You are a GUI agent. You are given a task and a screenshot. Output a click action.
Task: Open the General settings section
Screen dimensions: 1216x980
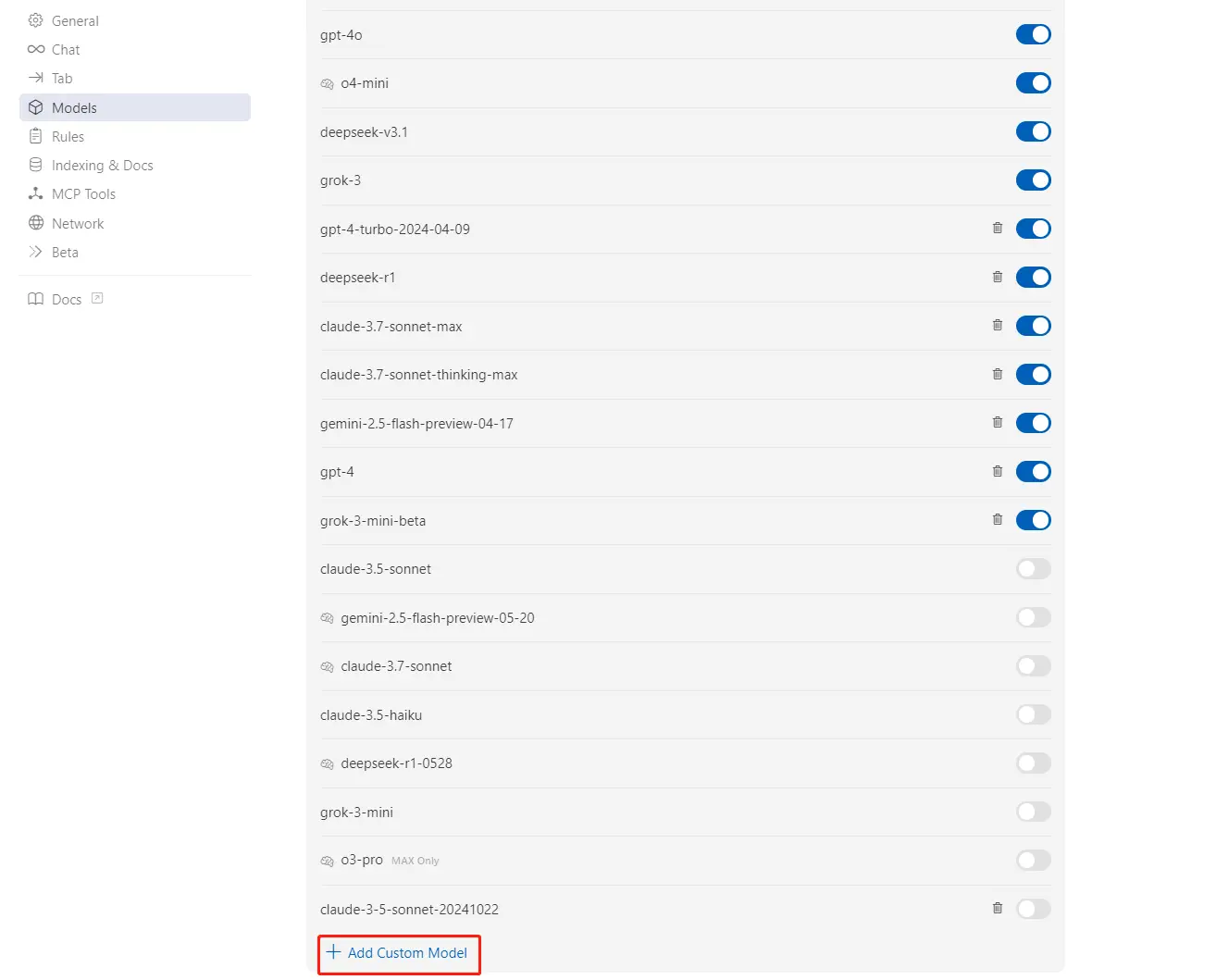(135, 20)
